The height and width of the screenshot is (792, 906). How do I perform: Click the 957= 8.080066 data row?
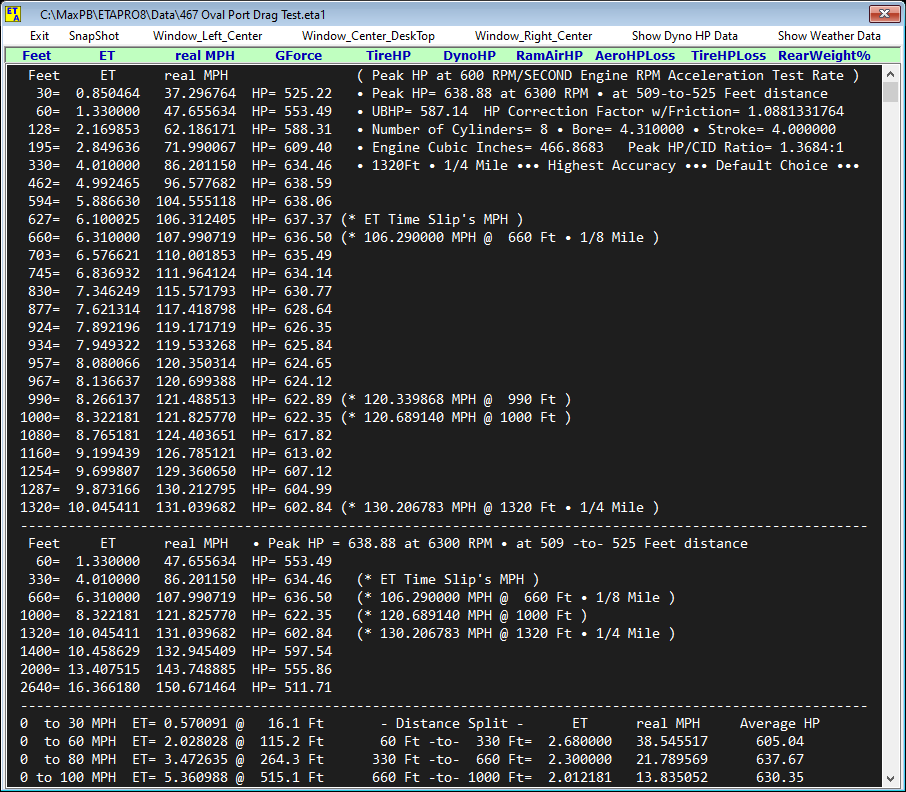(180, 363)
